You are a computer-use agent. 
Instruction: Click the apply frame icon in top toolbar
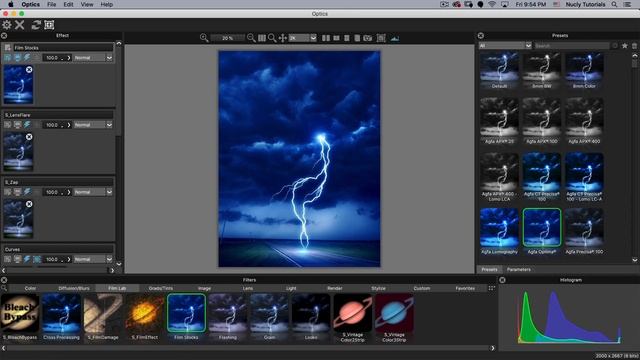[49, 25]
